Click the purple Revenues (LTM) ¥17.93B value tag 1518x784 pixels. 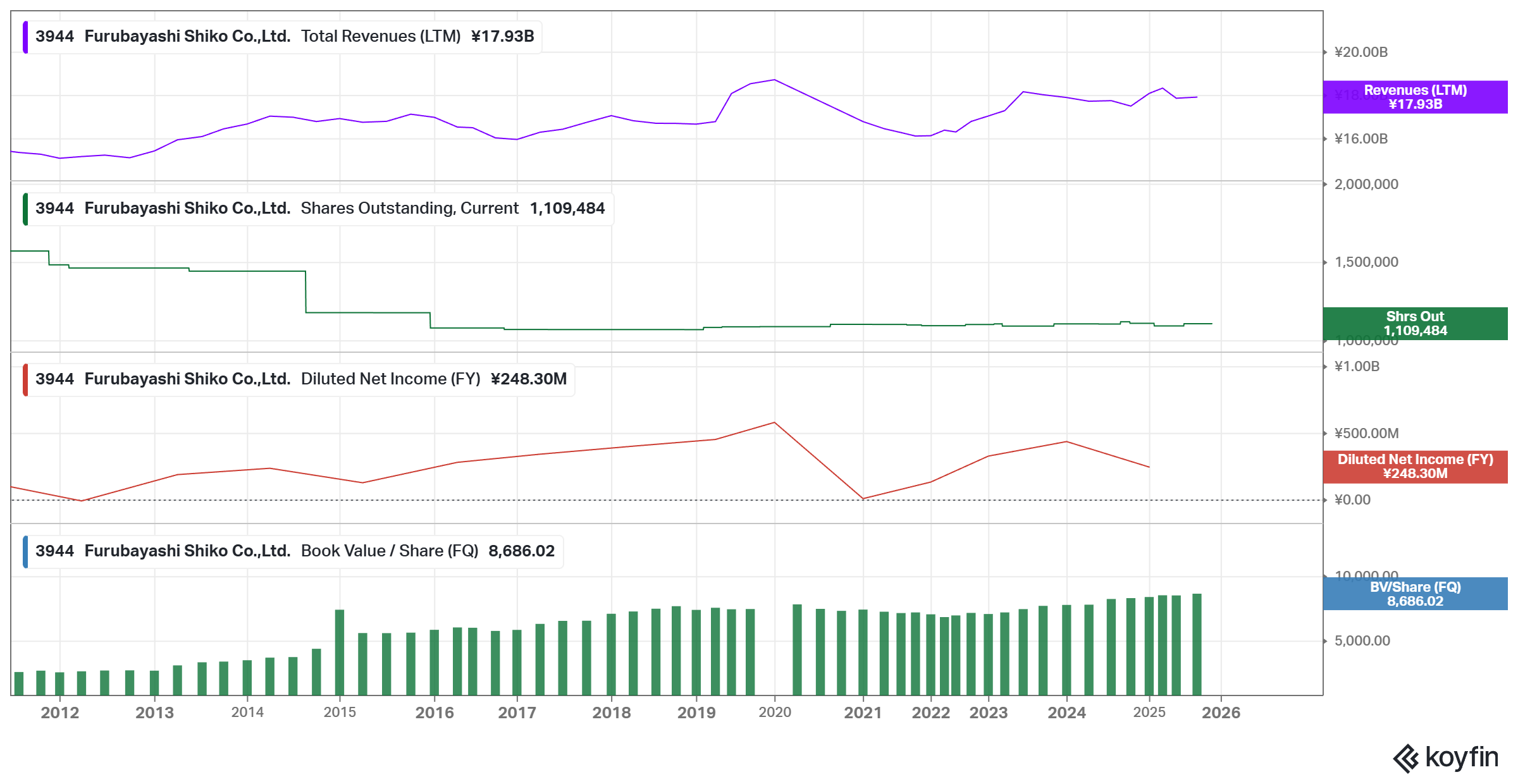1415,97
